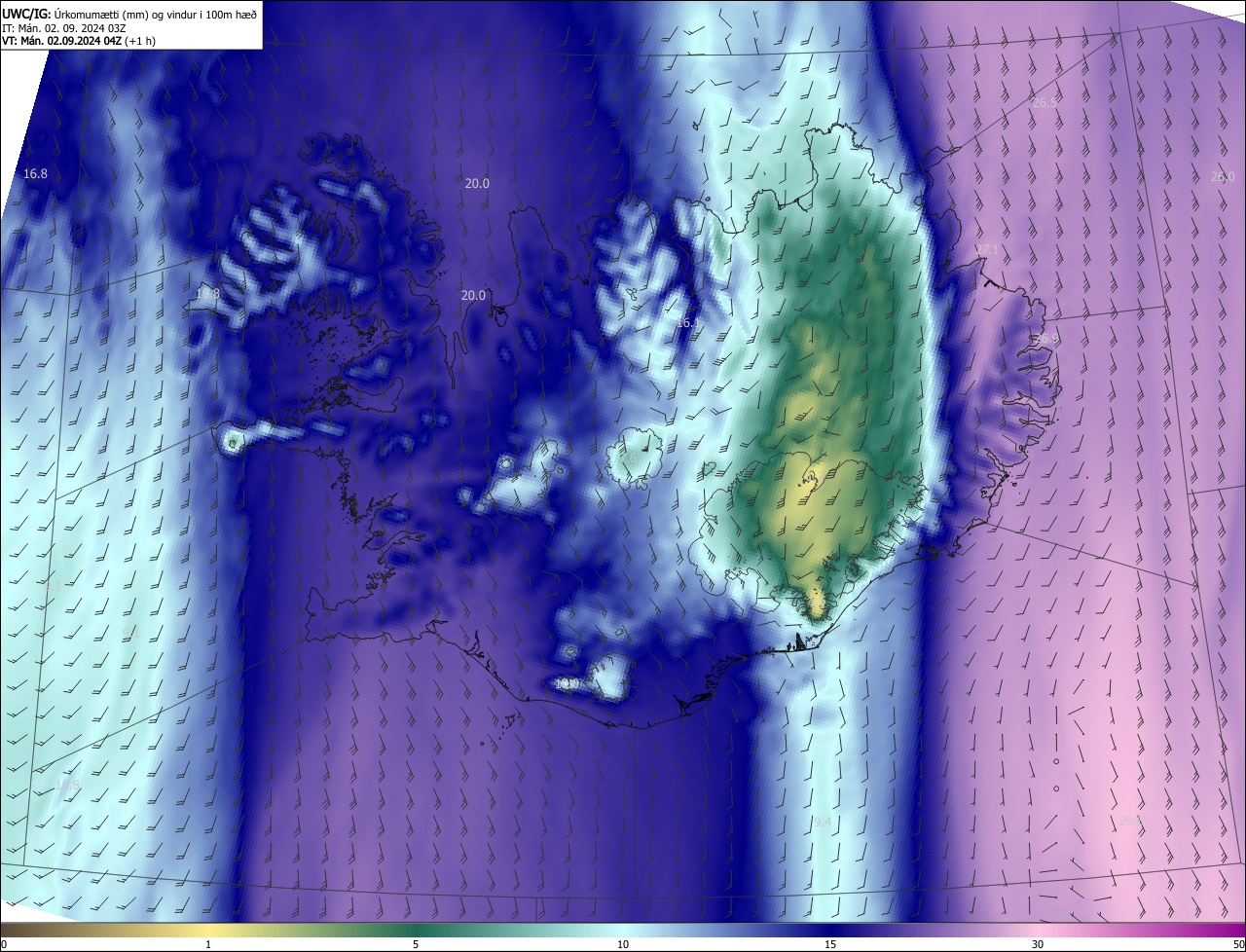This screenshot has width=1246, height=952.
Task: Click the 26.0 value label on the map
Action: (x=1223, y=176)
